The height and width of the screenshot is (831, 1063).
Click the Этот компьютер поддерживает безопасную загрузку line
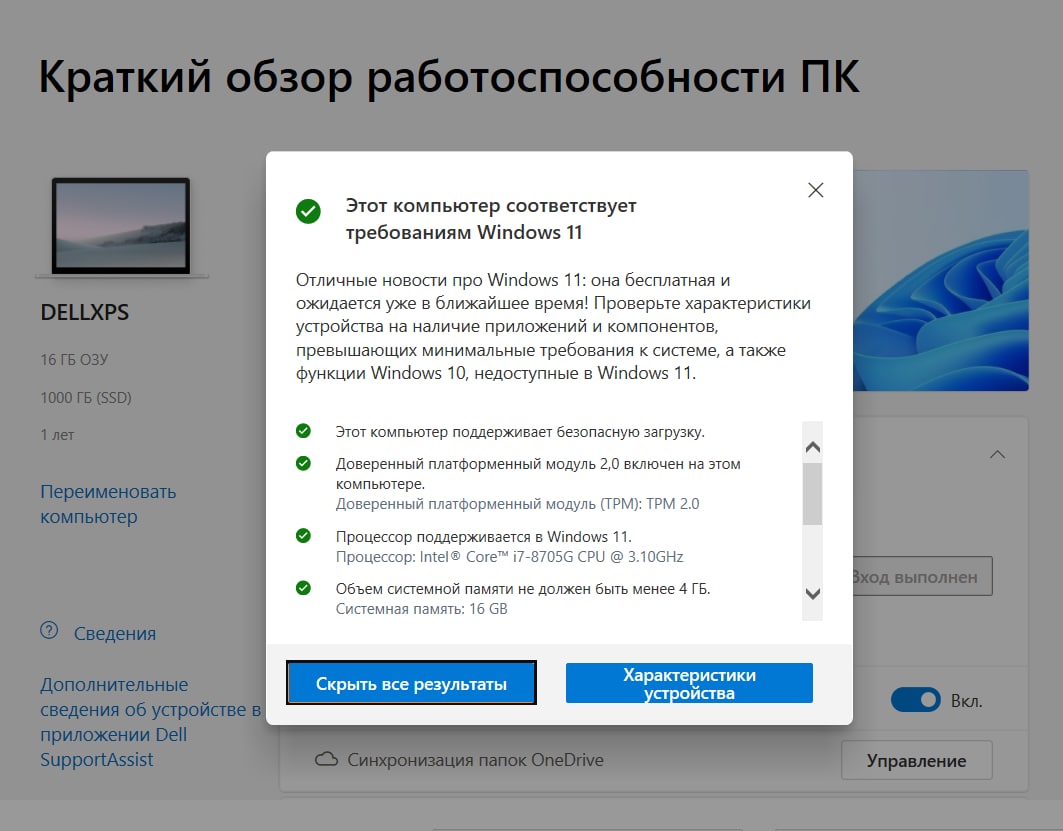[520, 432]
